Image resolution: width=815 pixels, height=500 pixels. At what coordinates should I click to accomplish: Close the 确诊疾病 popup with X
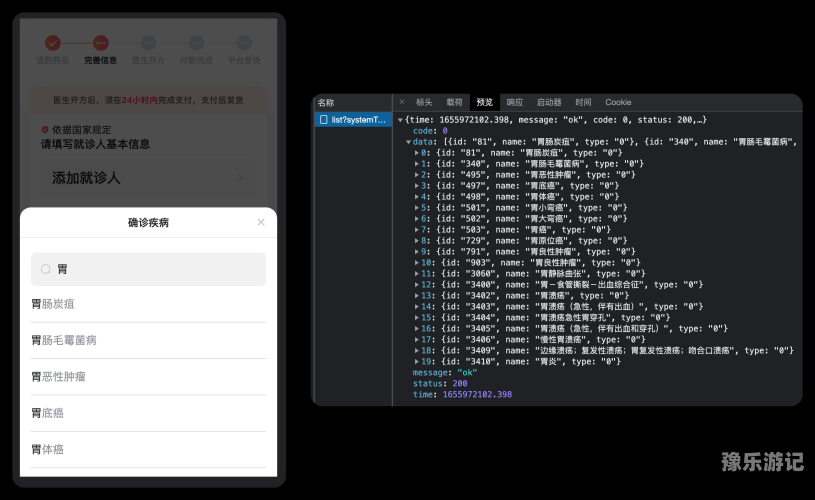[261, 222]
